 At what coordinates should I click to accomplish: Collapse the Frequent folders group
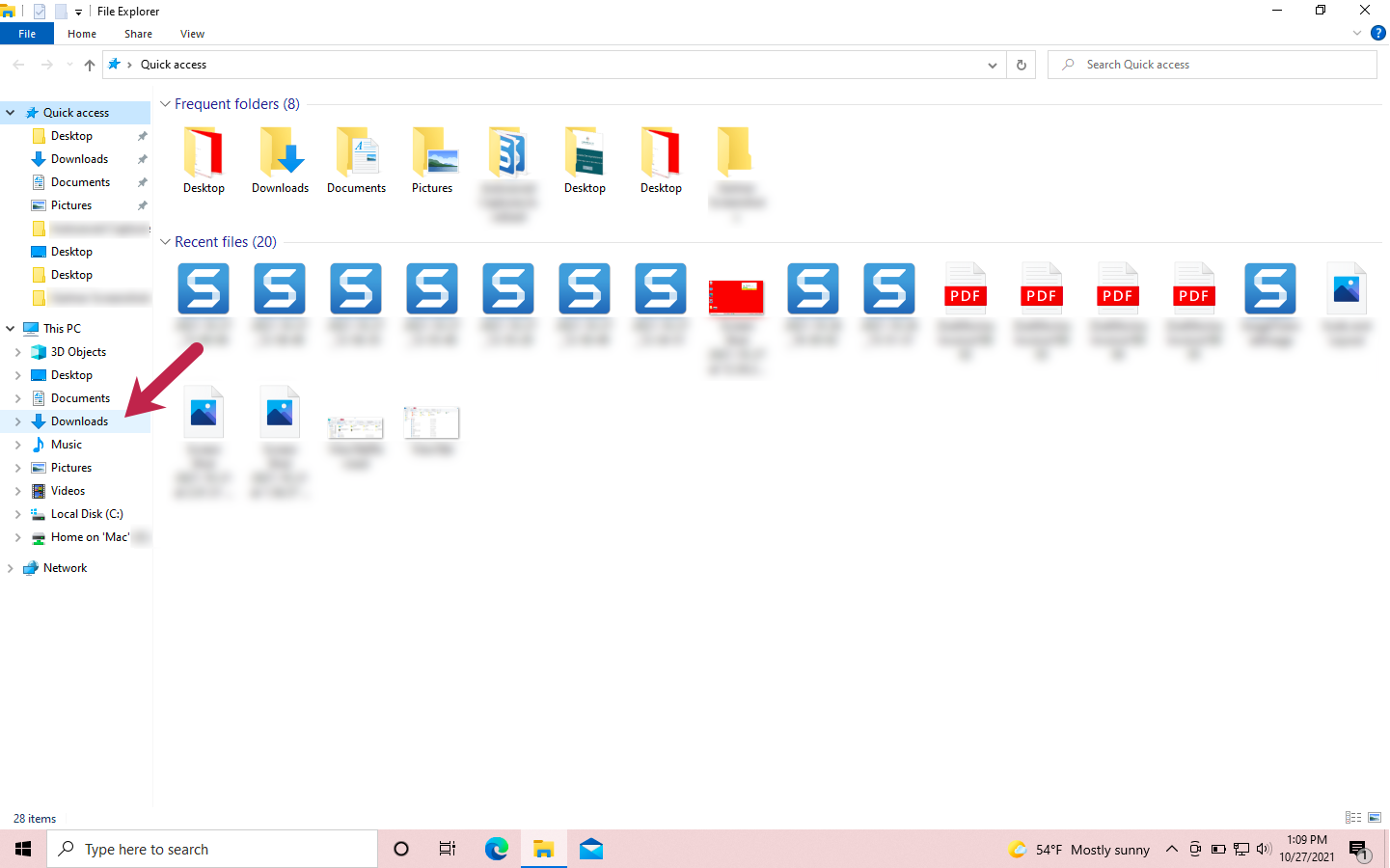coord(165,104)
